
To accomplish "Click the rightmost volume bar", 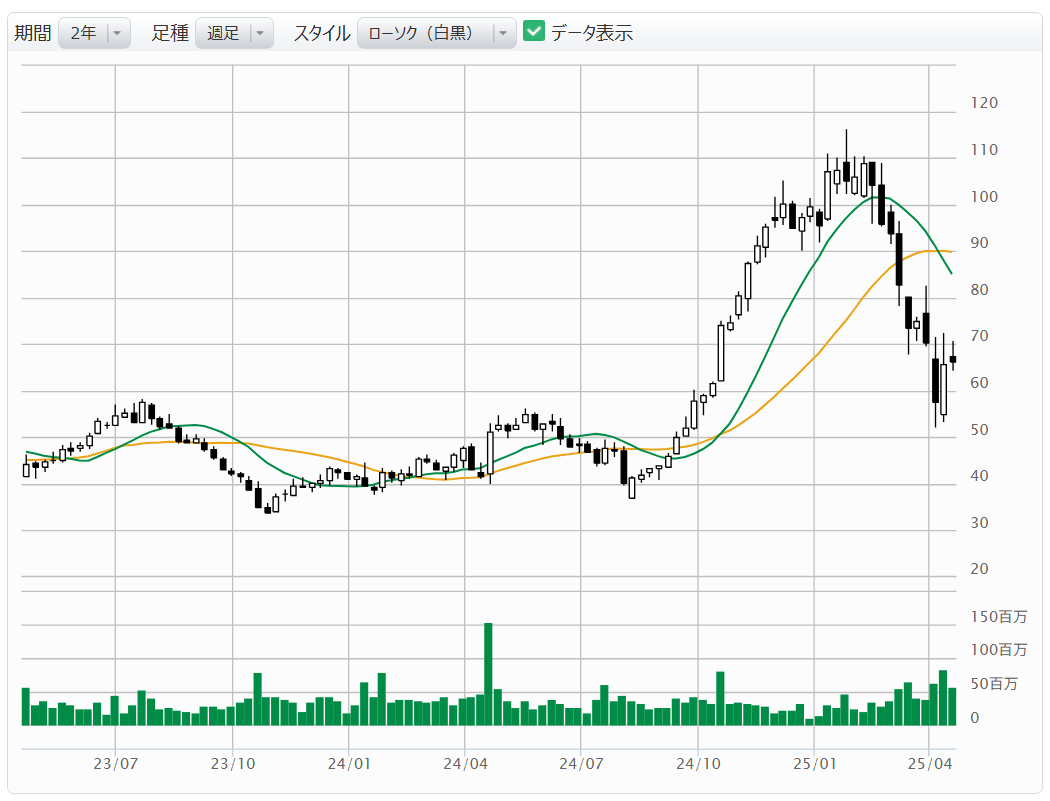I will click(953, 706).
